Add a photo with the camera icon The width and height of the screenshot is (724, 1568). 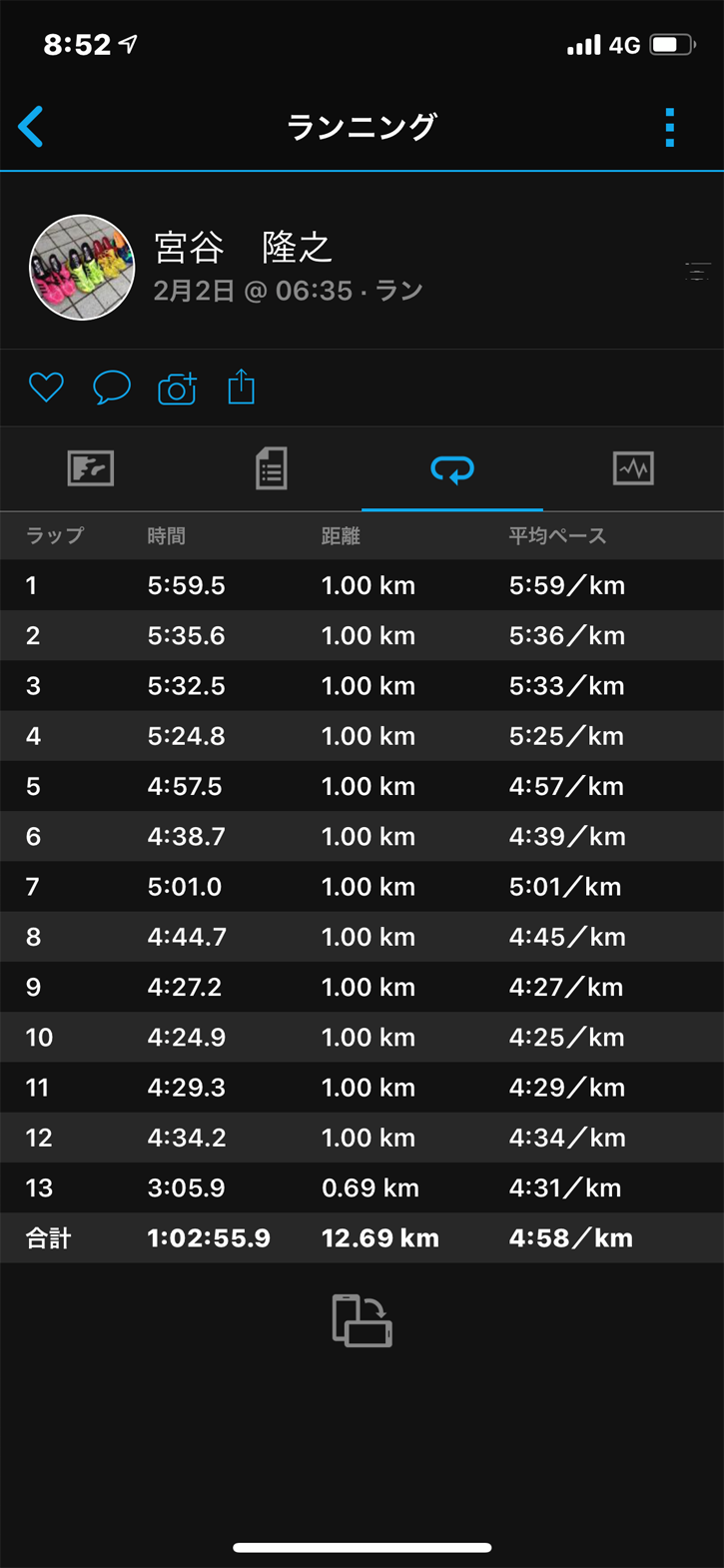177,388
